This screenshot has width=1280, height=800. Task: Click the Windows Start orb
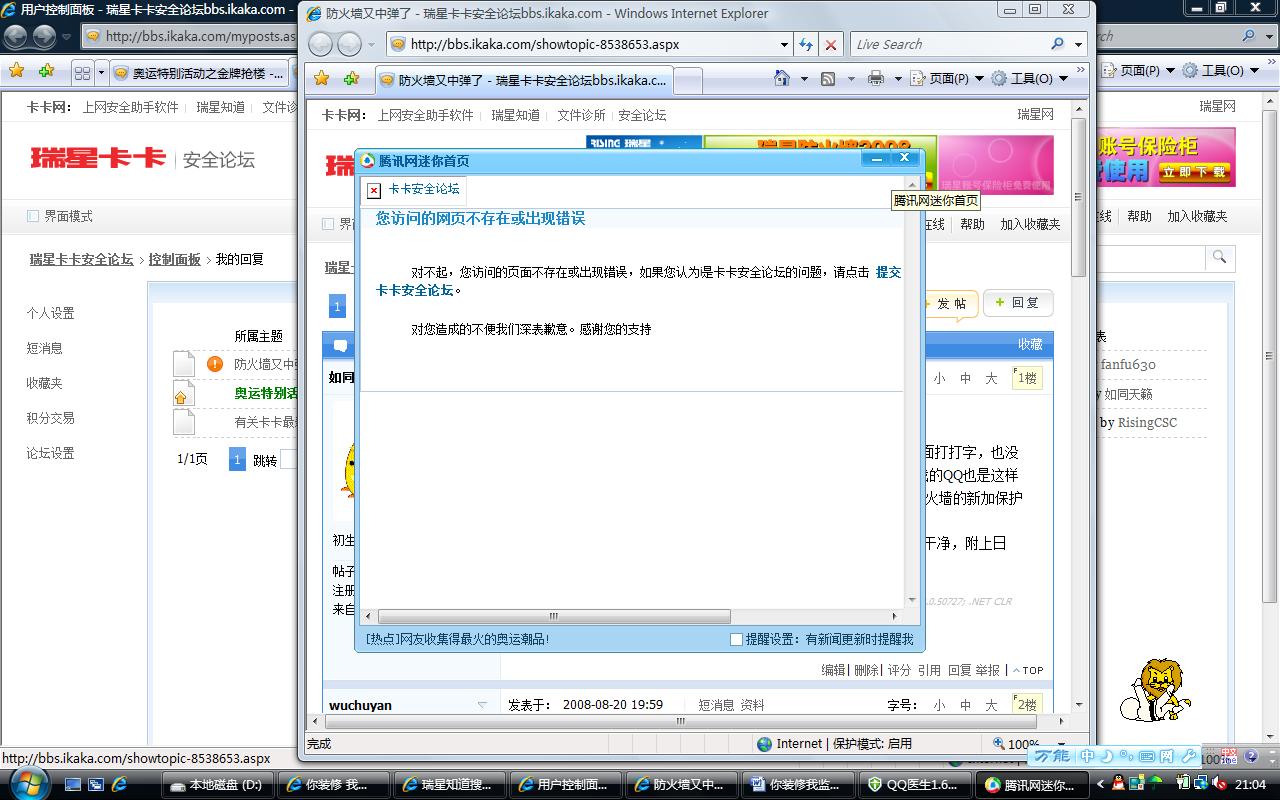29,782
